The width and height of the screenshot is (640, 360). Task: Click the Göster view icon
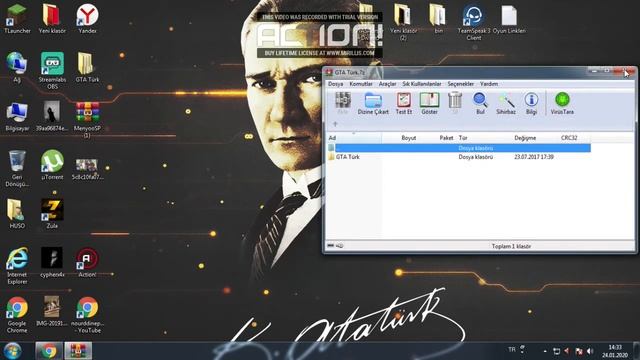pyautogui.click(x=429, y=103)
